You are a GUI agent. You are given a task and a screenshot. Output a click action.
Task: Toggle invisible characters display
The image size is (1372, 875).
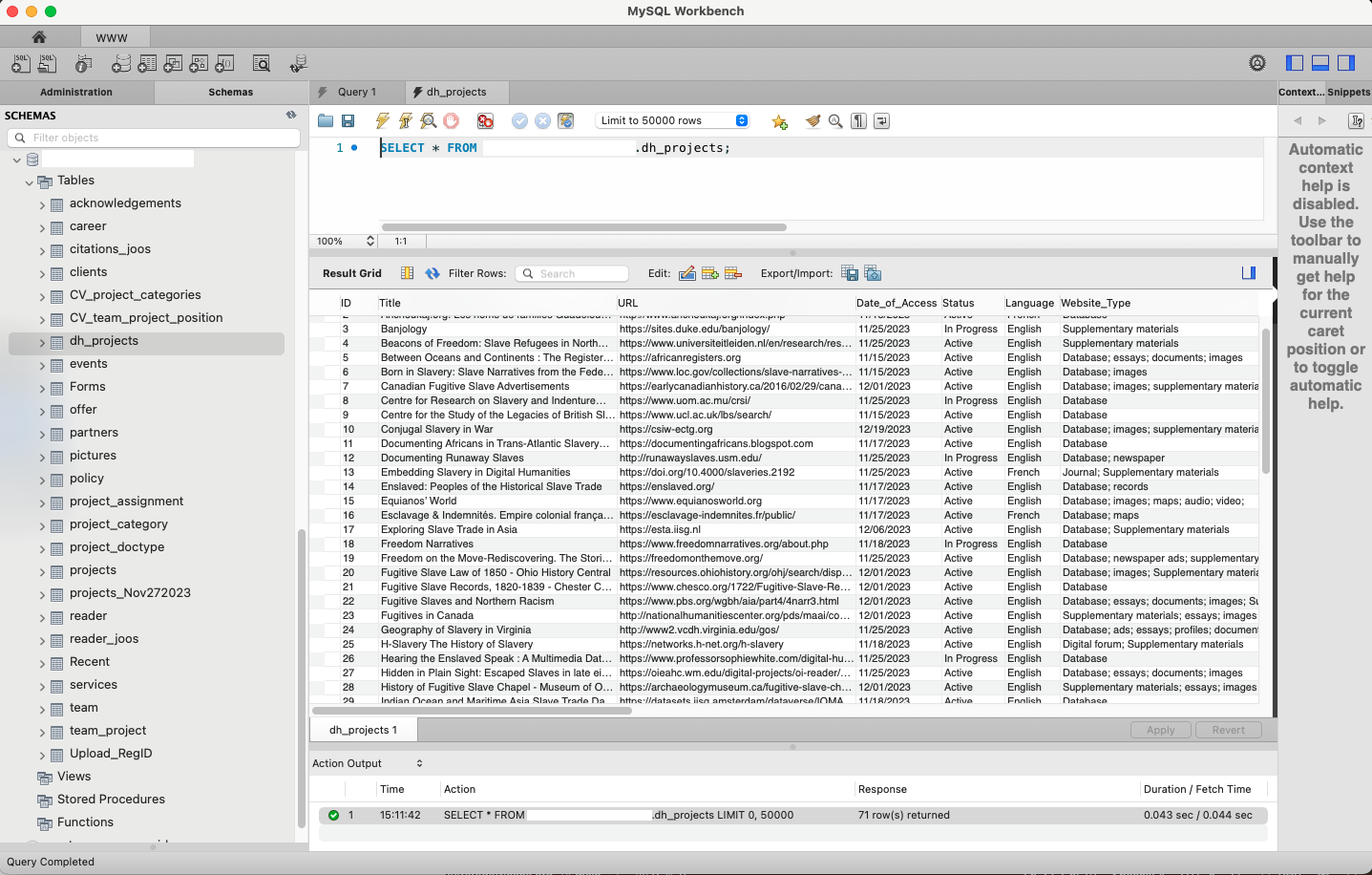[x=858, y=121]
